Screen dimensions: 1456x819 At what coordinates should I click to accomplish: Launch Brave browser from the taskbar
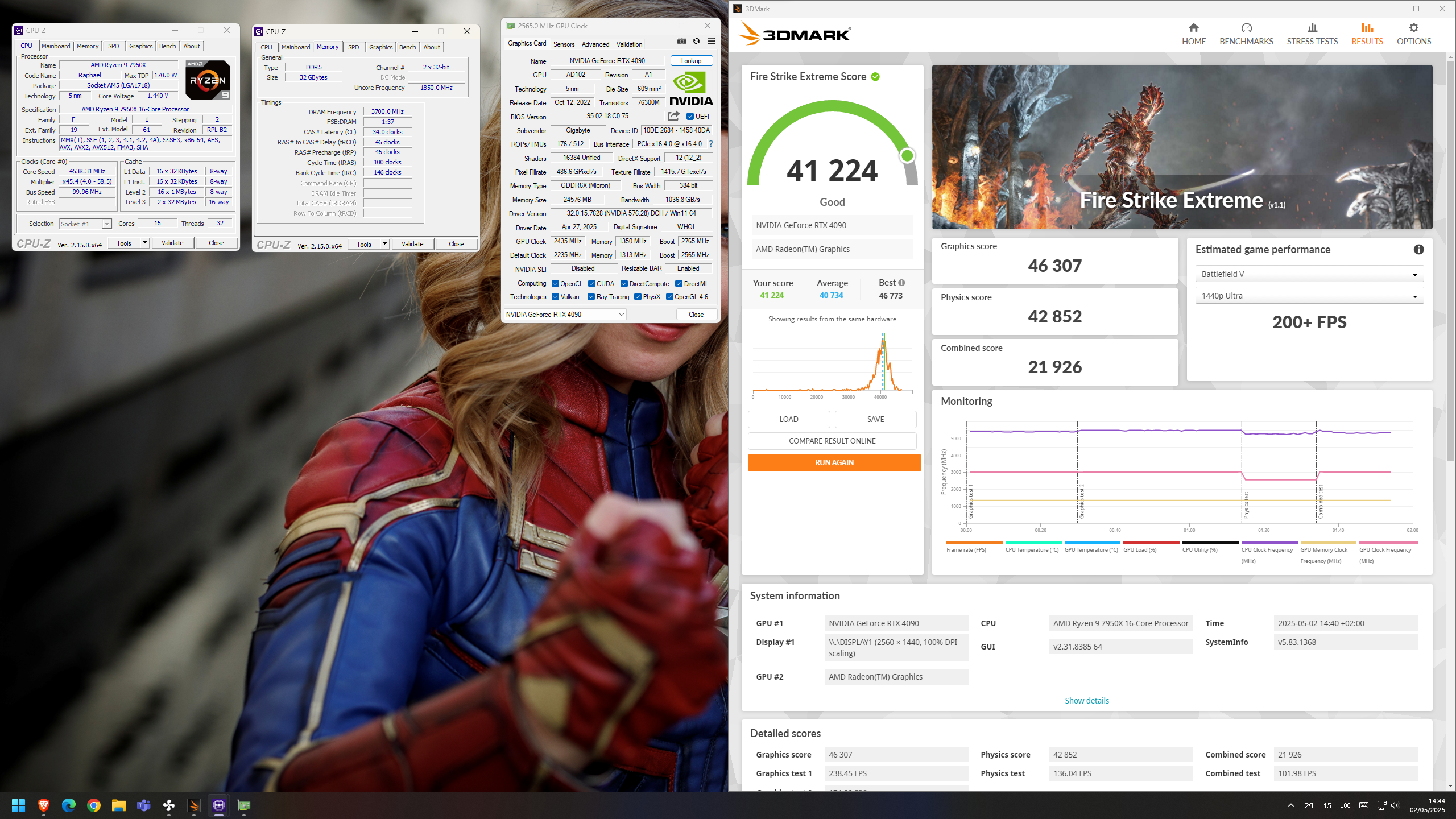(43, 805)
